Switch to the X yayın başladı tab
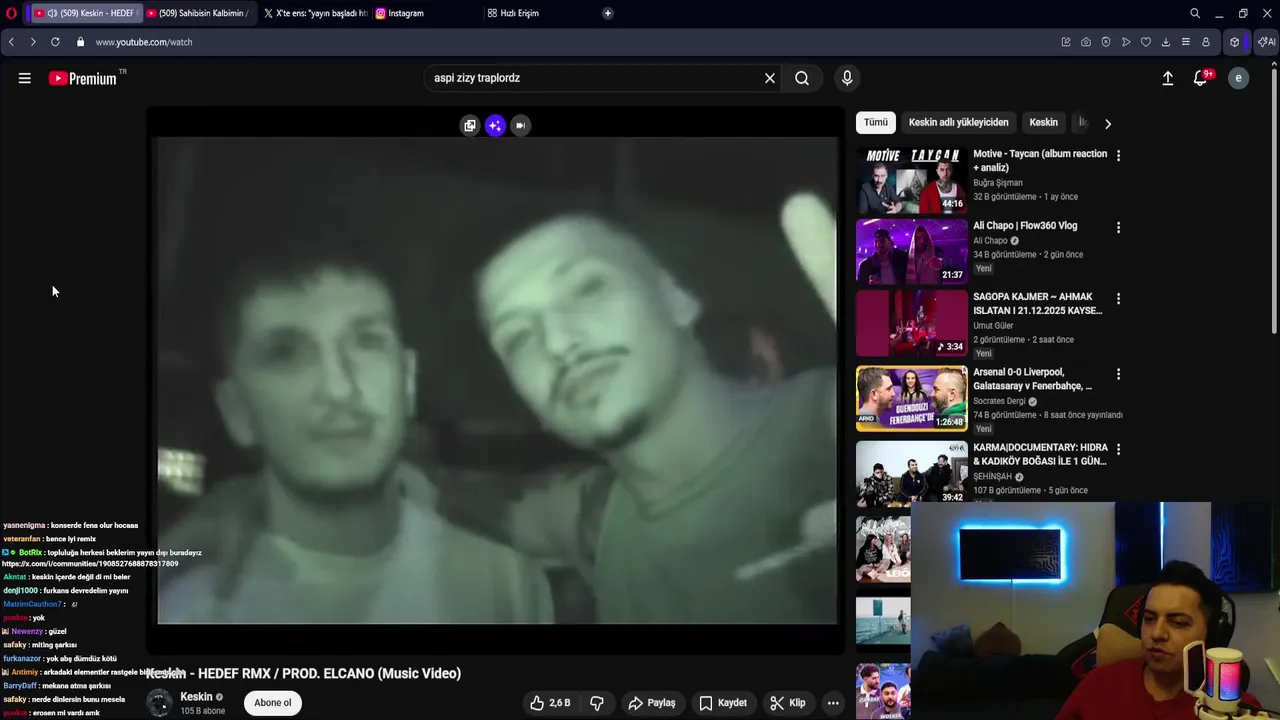This screenshot has width=1280, height=720. (315, 13)
